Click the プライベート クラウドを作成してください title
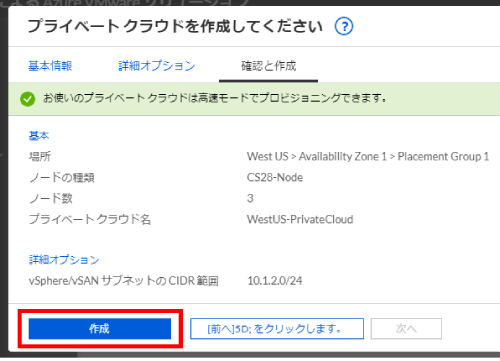Viewport: 500px width, 361px height. coord(175,26)
